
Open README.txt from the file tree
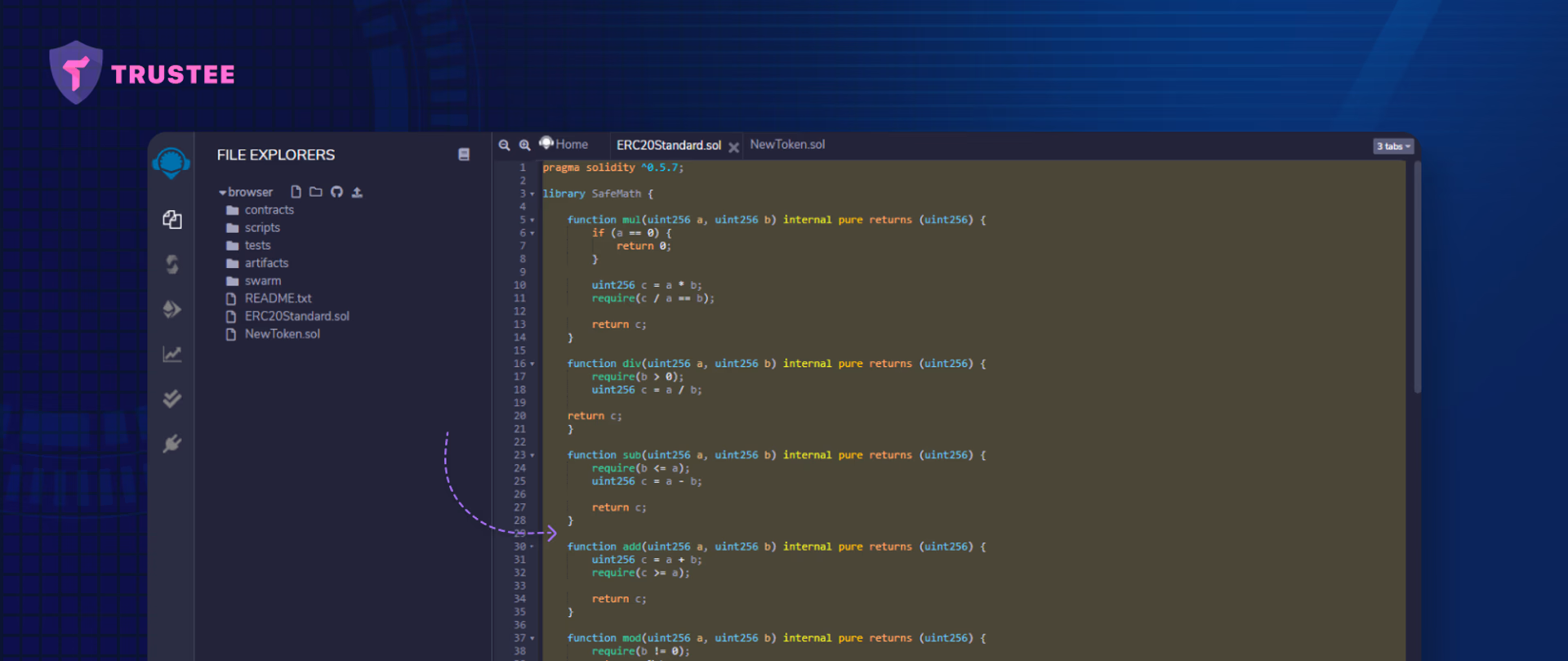click(x=269, y=298)
